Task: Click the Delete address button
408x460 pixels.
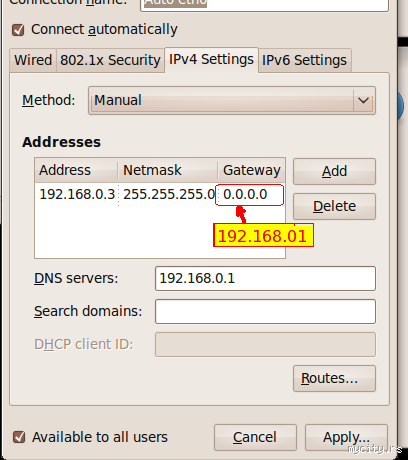Action: (334, 206)
